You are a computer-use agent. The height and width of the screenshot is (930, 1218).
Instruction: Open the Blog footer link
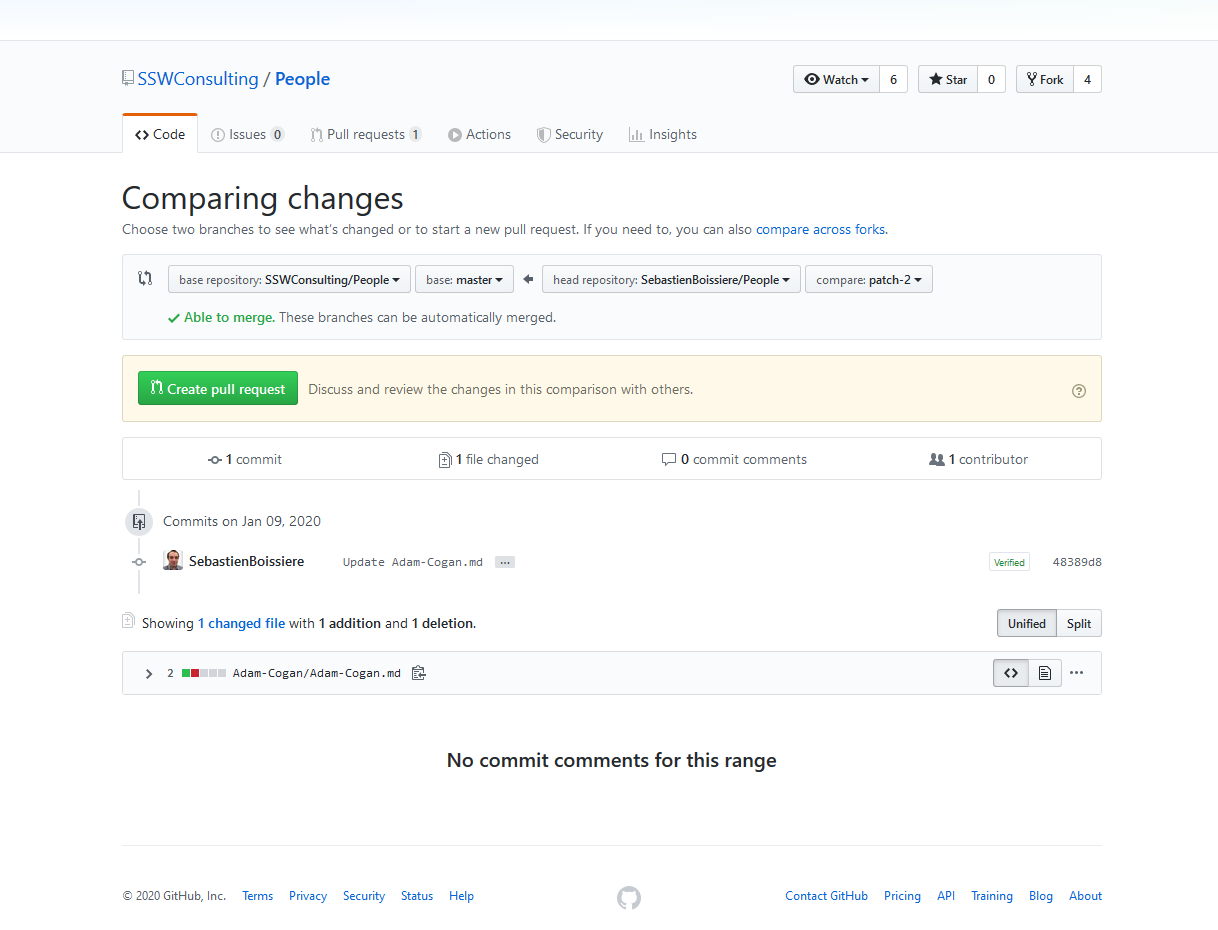tap(1041, 896)
